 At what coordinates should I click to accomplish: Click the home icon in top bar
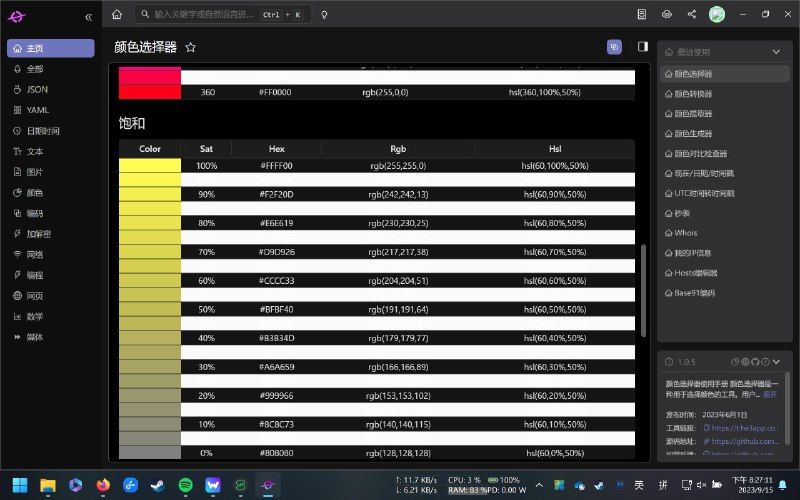[x=117, y=15]
